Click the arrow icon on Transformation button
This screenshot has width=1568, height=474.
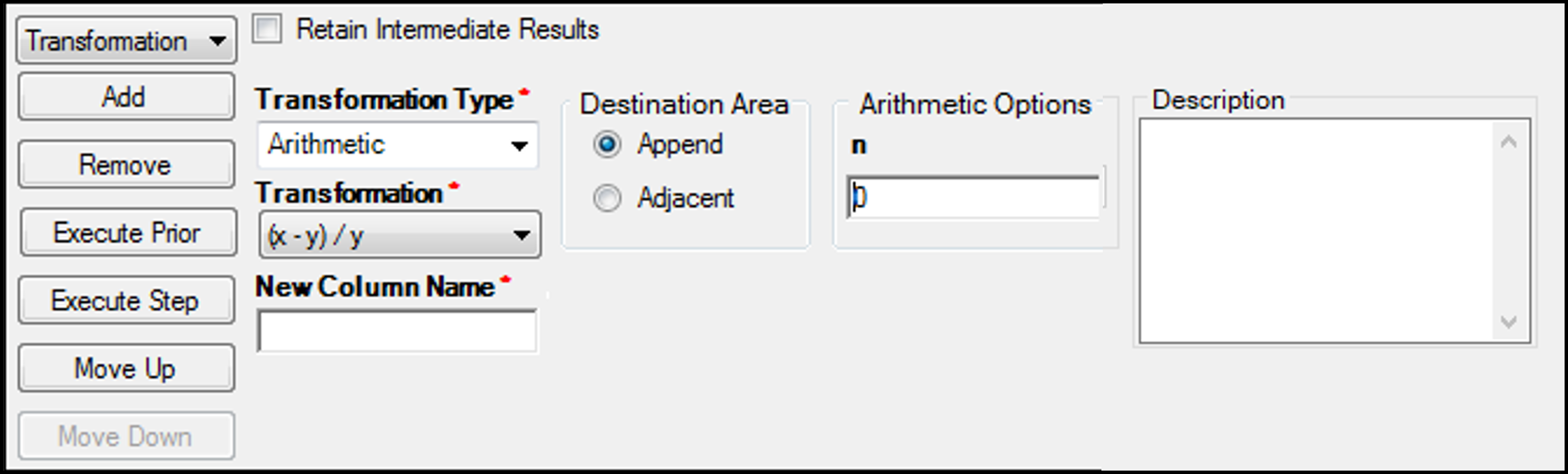[218, 42]
